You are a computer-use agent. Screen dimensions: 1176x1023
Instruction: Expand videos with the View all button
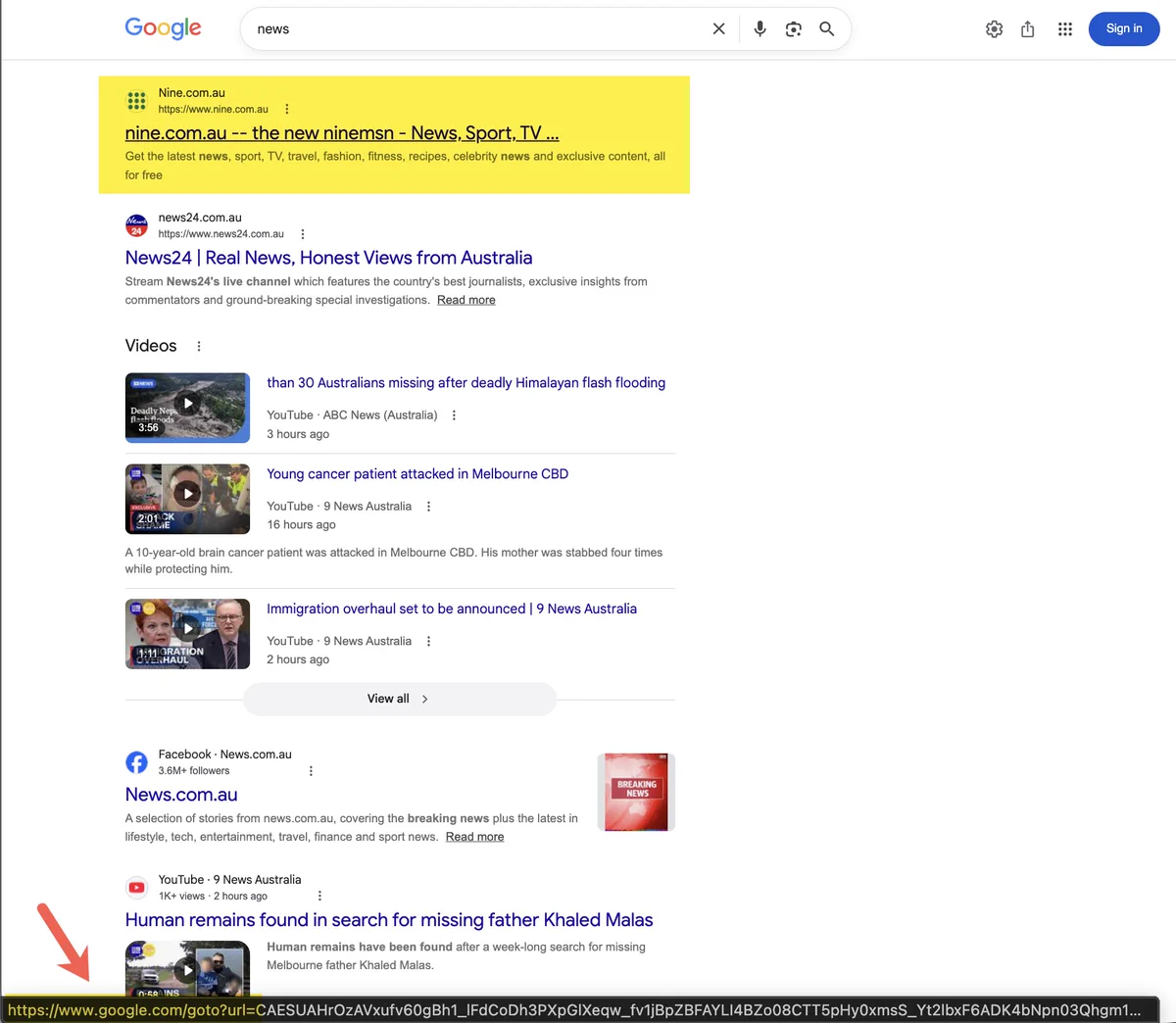[399, 699]
